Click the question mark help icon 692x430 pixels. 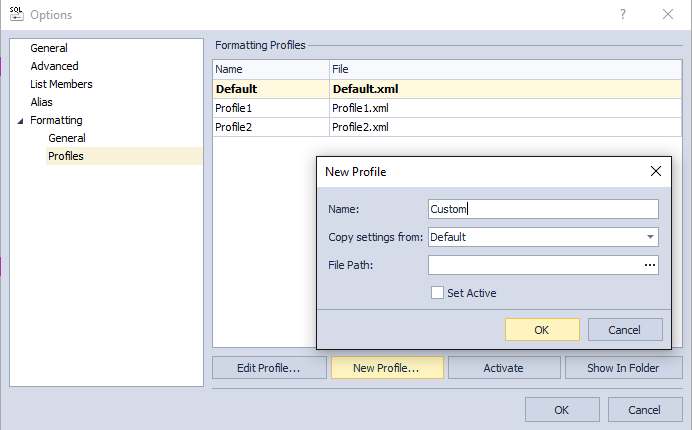pos(623,14)
